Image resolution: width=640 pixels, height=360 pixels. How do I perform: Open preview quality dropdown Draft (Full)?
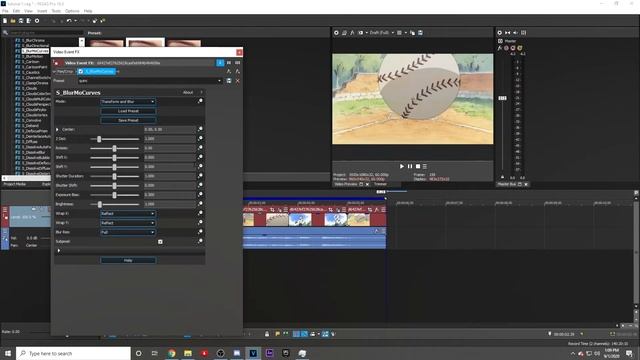pos(382,33)
